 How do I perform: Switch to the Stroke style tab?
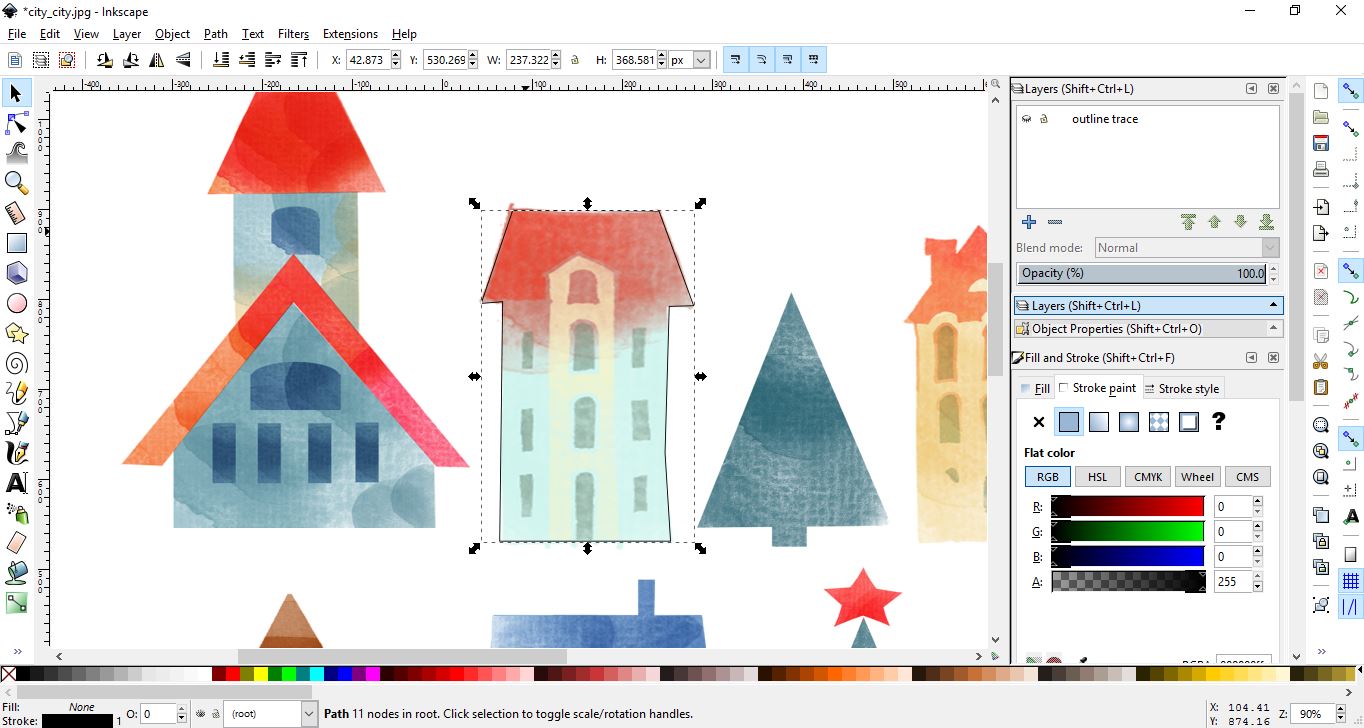(1183, 388)
